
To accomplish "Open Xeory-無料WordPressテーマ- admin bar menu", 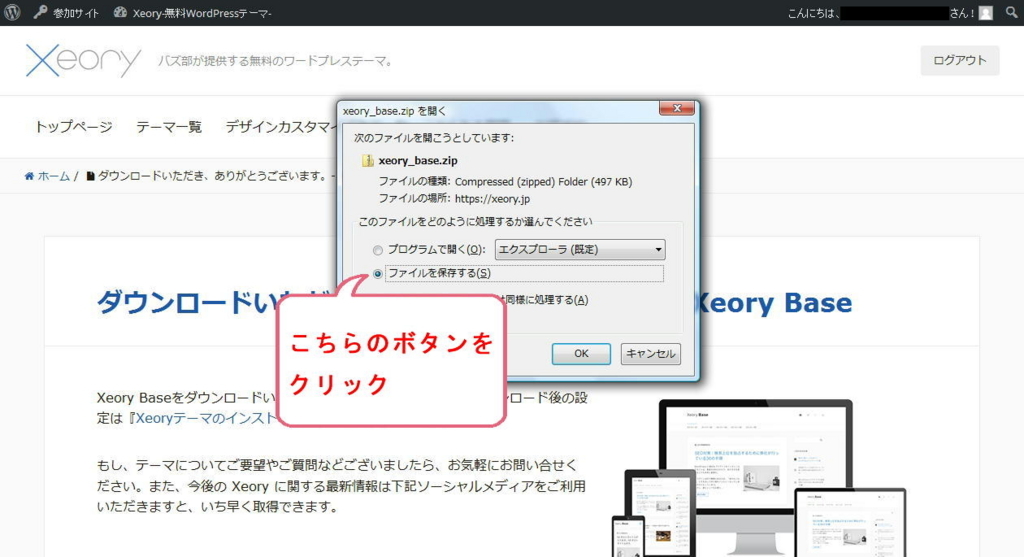I will (x=202, y=13).
